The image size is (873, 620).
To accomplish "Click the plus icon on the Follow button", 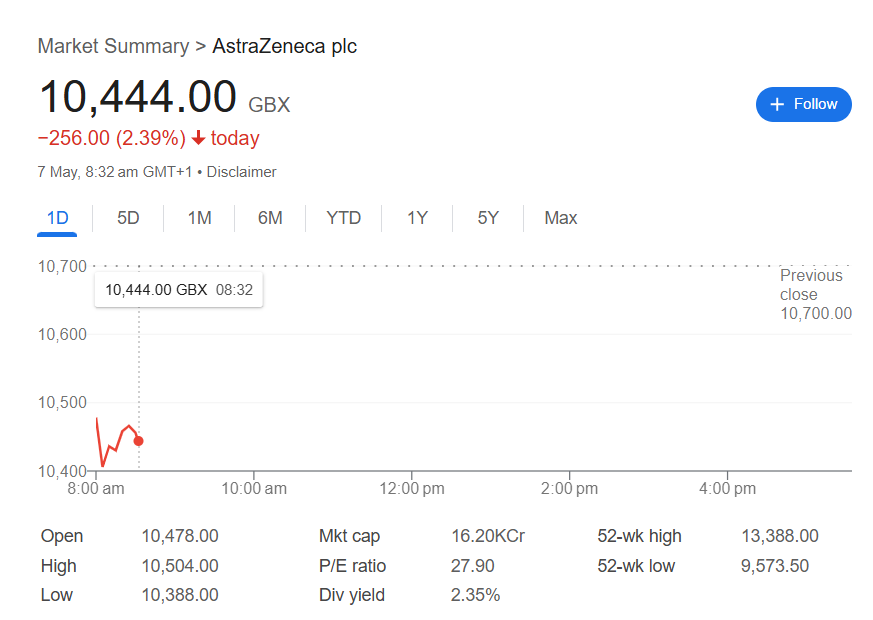I will [x=777, y=104].
